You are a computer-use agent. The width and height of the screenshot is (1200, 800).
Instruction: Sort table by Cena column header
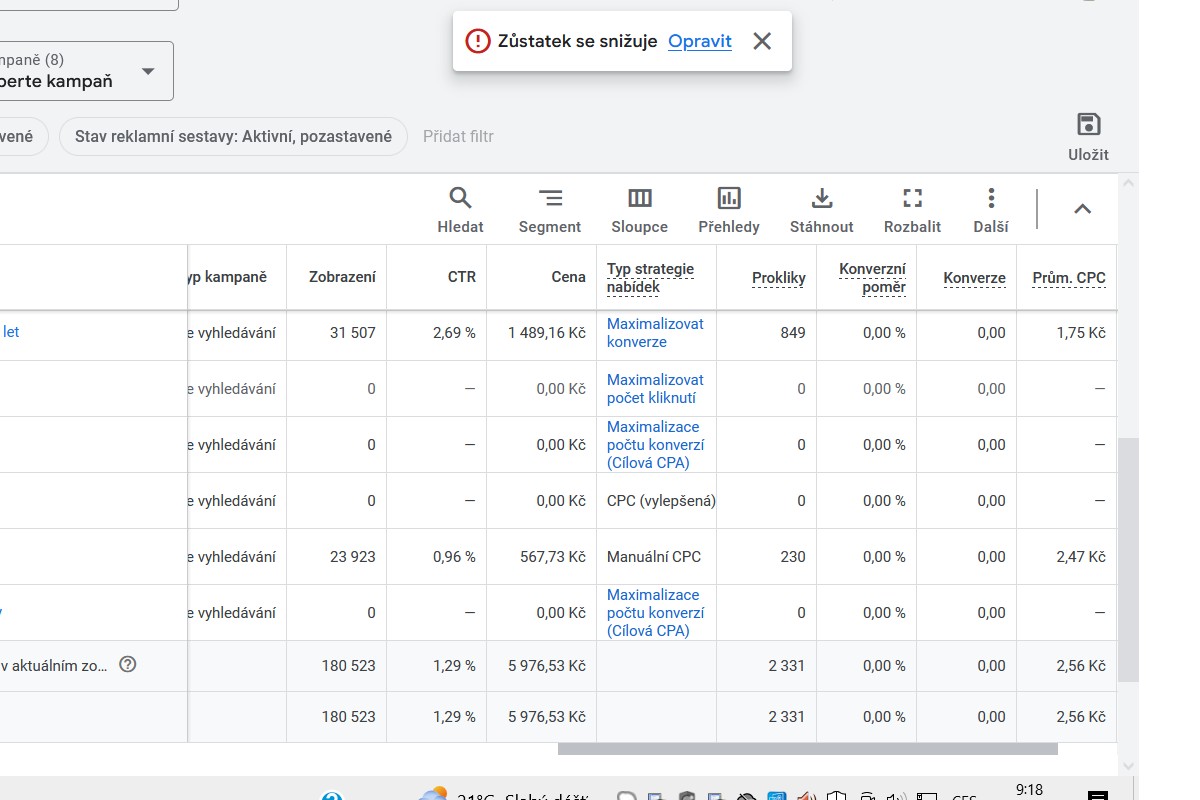(x=568, y=277)
